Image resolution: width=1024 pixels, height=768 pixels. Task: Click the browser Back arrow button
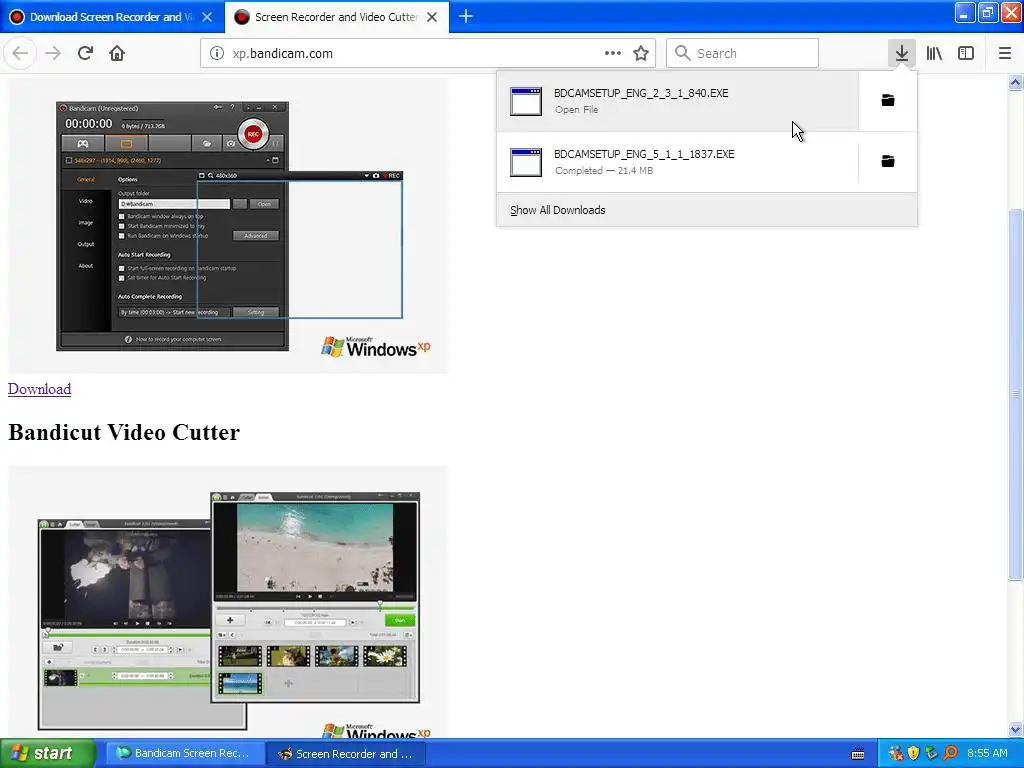click(20, 53)
